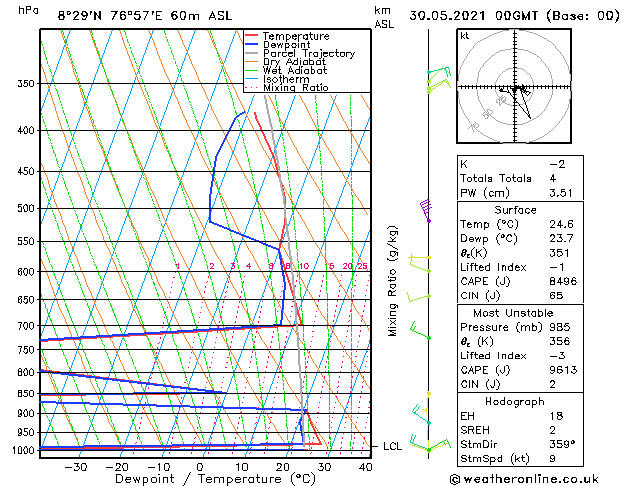Click the -30 temperature axis tick label

point(76,467)
